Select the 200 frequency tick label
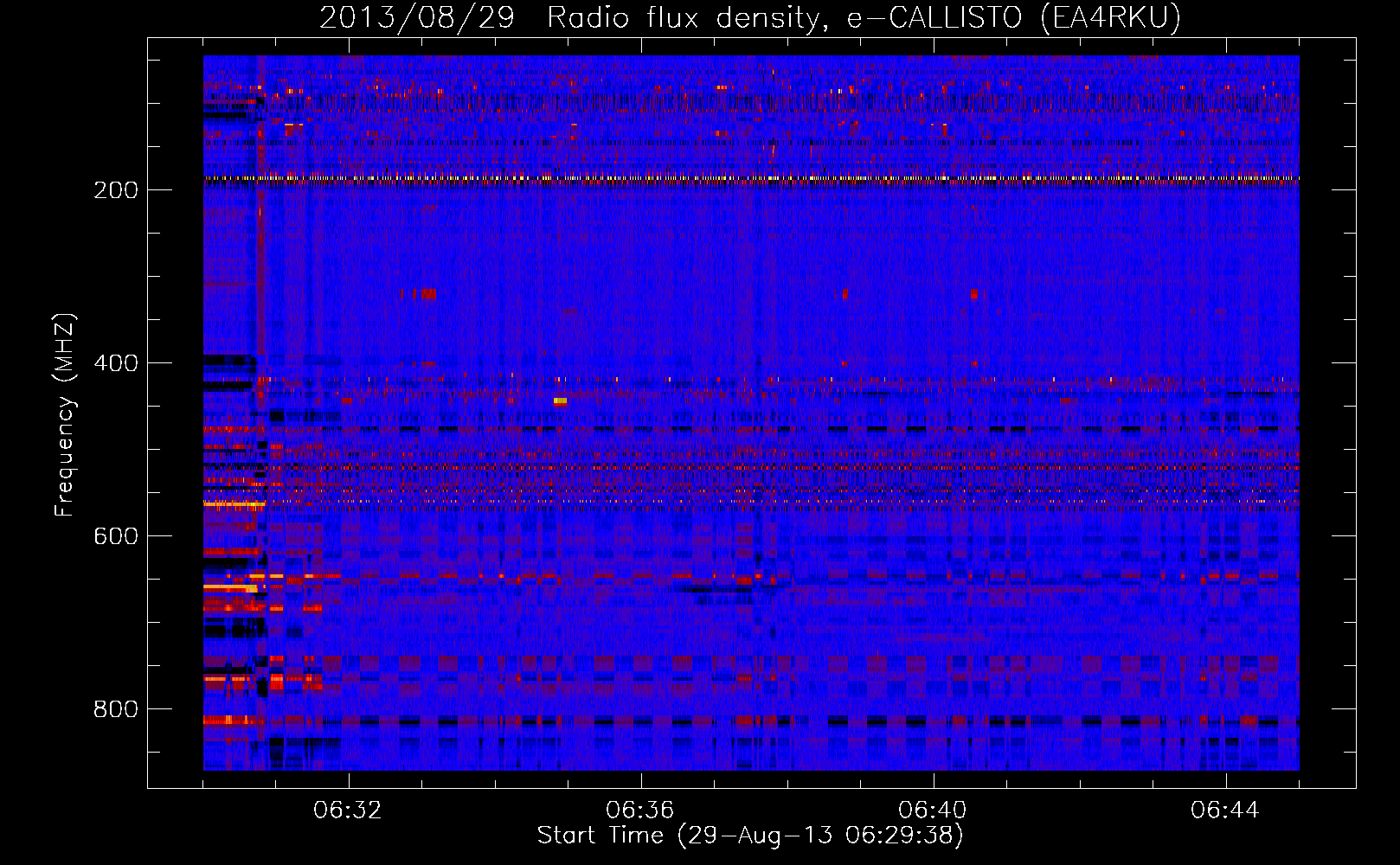Screen dimensions: 1400x865 point(116,190)
